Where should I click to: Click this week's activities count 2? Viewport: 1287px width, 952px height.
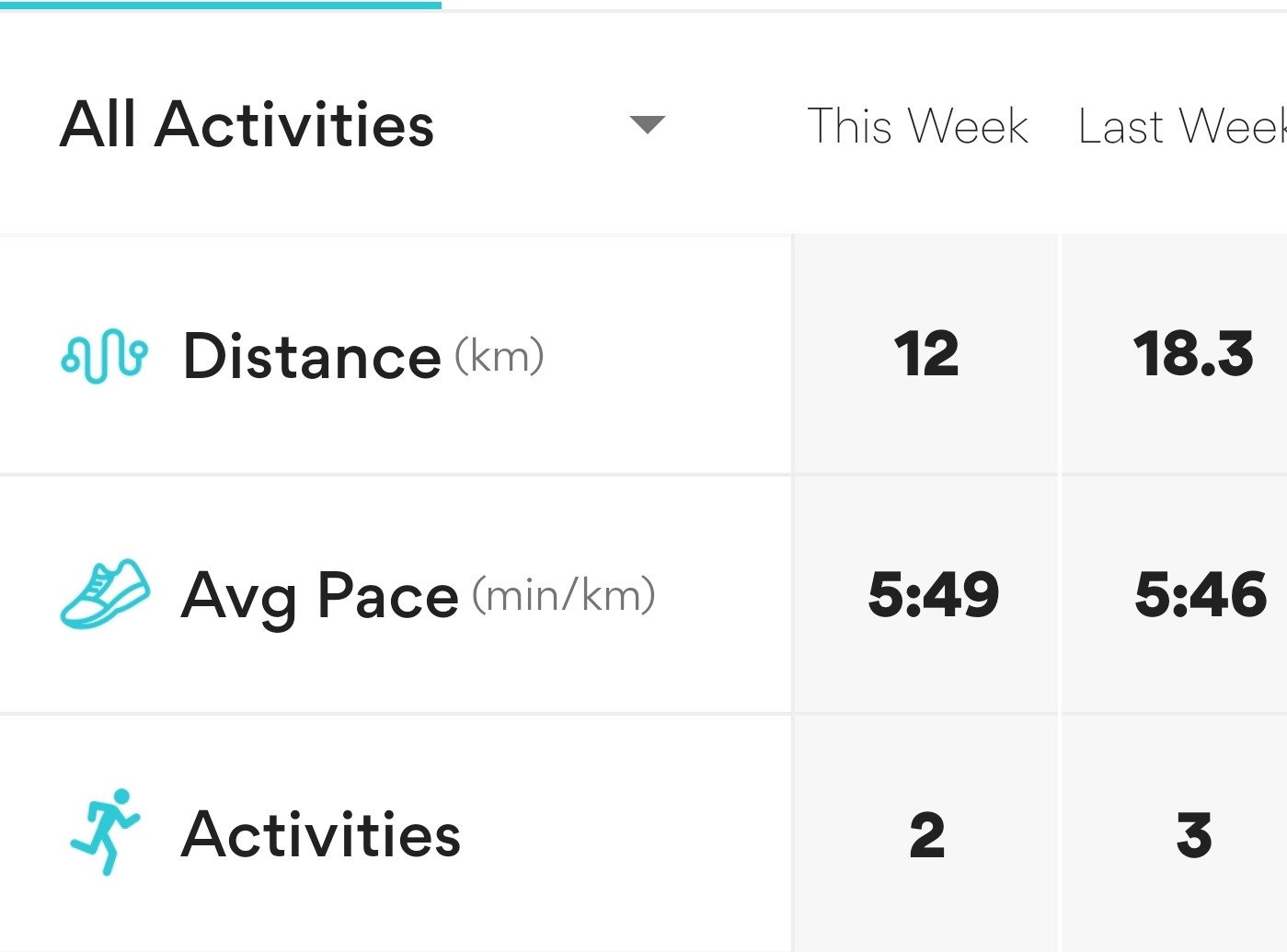(x=926, y=835)
